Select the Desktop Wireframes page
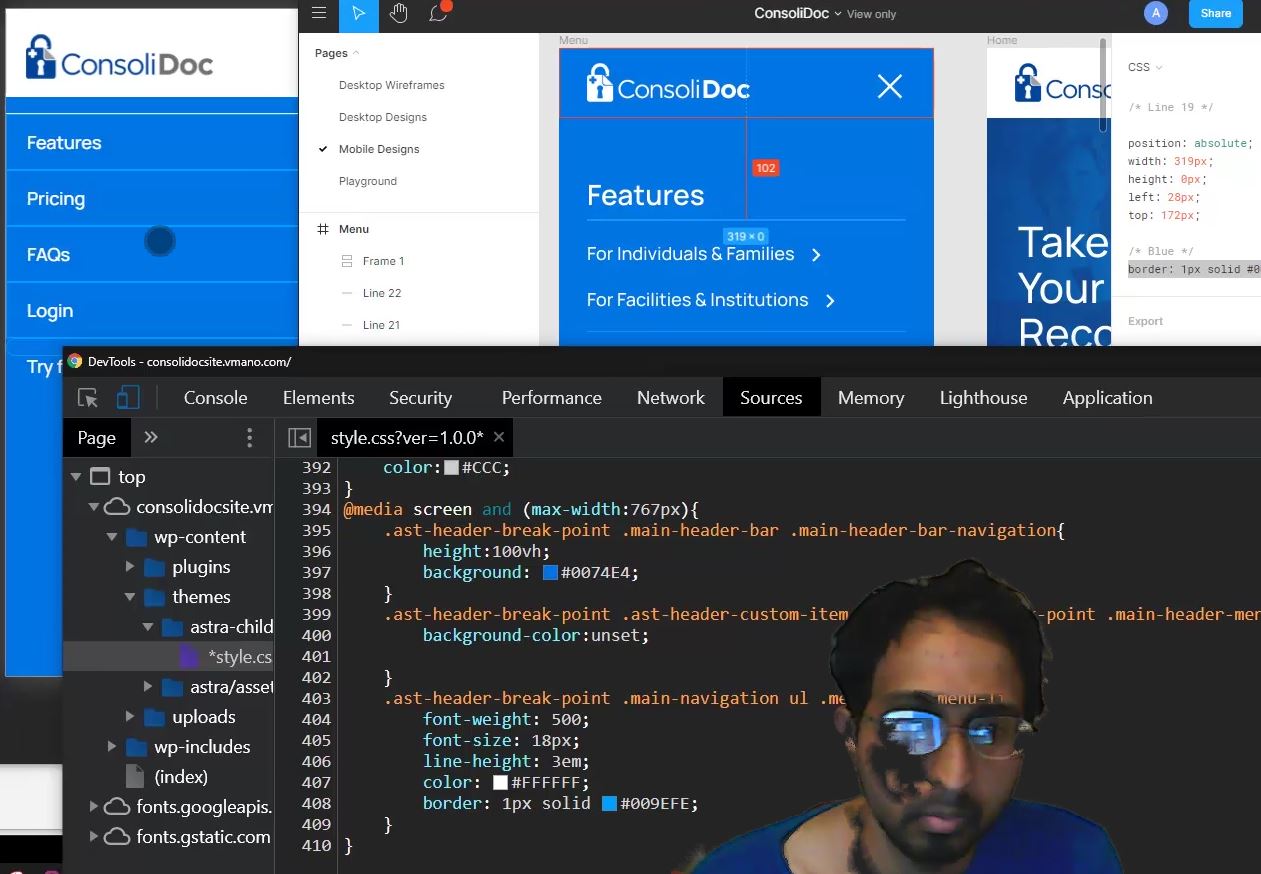 coord(391,85)
